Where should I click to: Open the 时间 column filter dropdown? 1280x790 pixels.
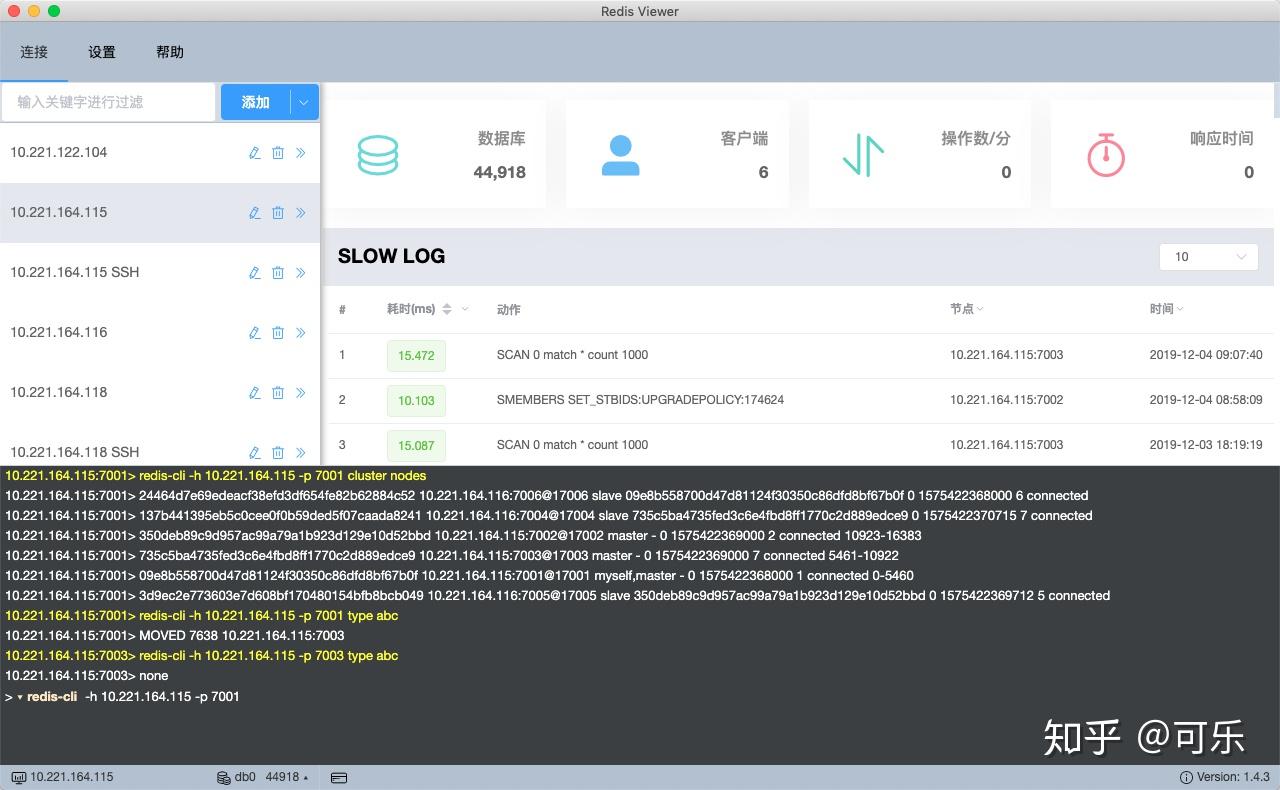coord(1180,309)
